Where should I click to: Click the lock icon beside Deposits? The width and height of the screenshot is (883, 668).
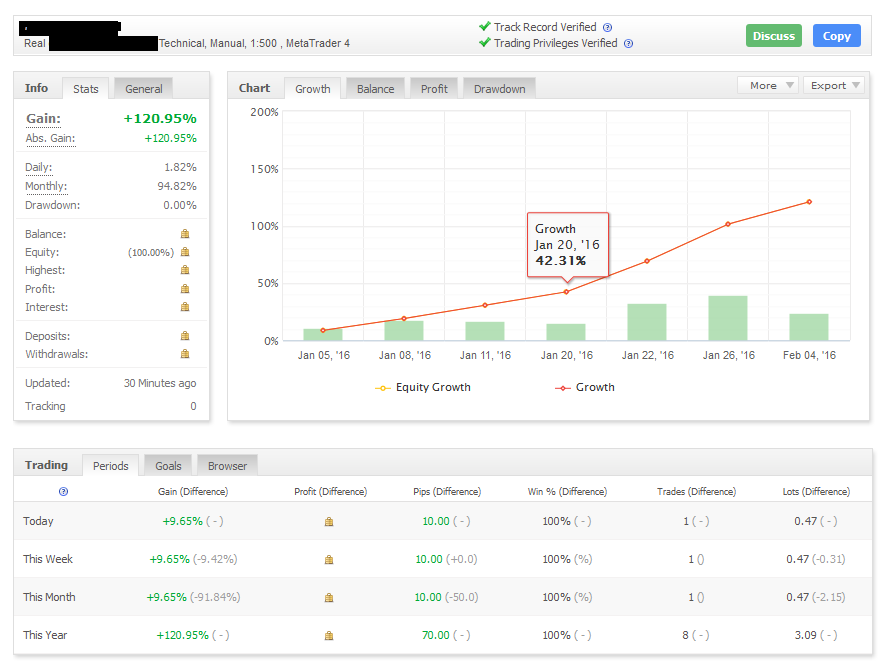pyautogui.click(x=184, y=337)
